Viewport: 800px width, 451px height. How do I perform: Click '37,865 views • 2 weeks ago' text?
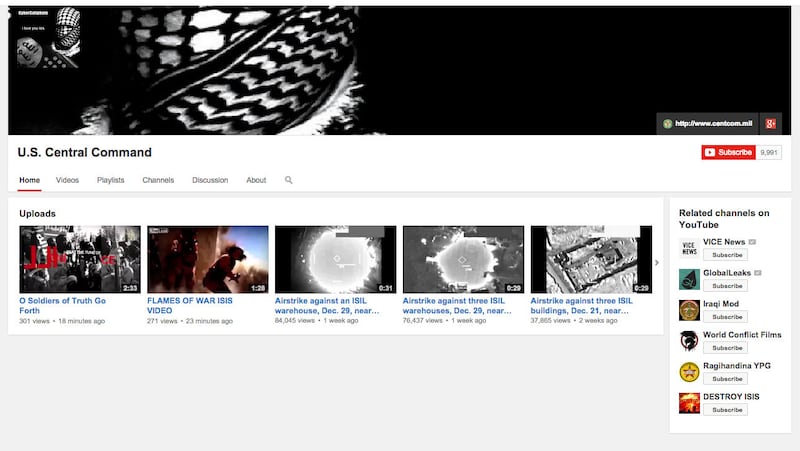click(574, 320)
